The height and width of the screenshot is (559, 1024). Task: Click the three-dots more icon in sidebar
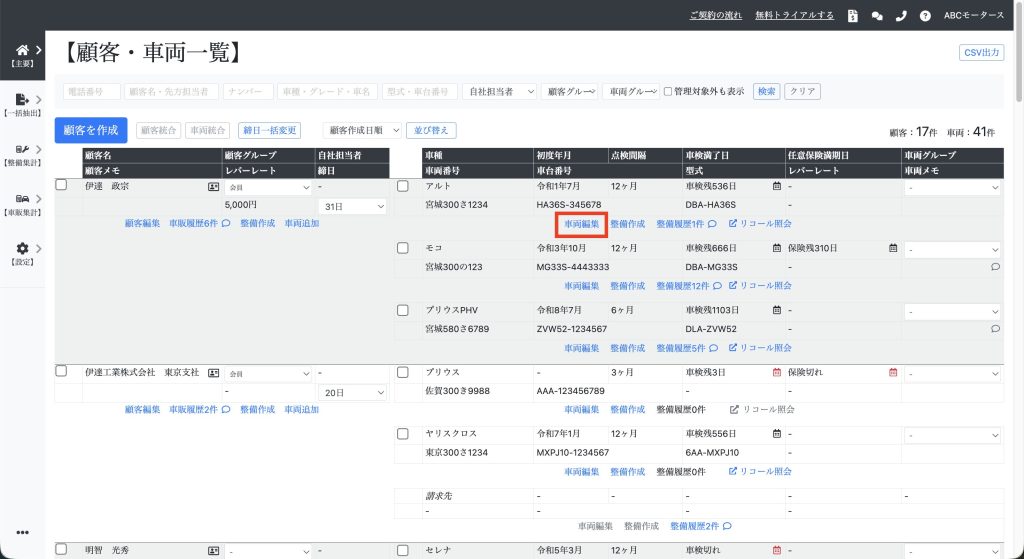[x=22, y=532]
